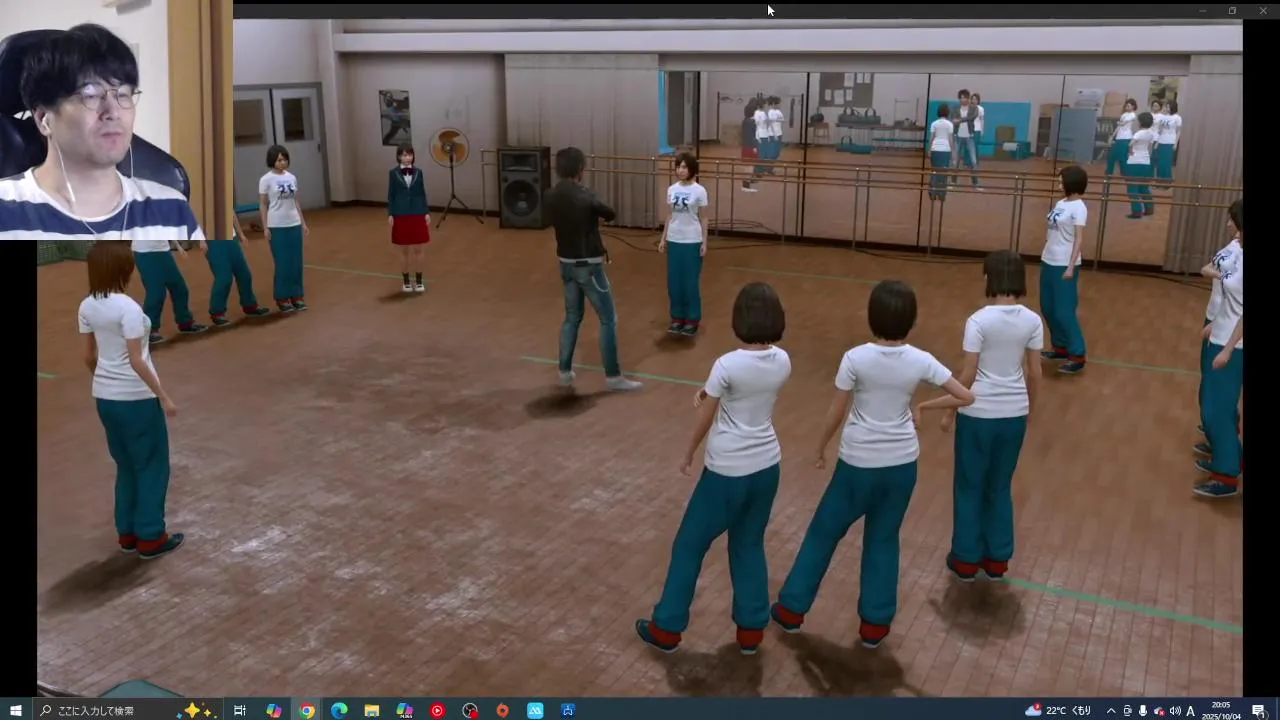The image size is (1280, 720).
Task: Click the microphone tray icon
Action: click(1143, 710)
